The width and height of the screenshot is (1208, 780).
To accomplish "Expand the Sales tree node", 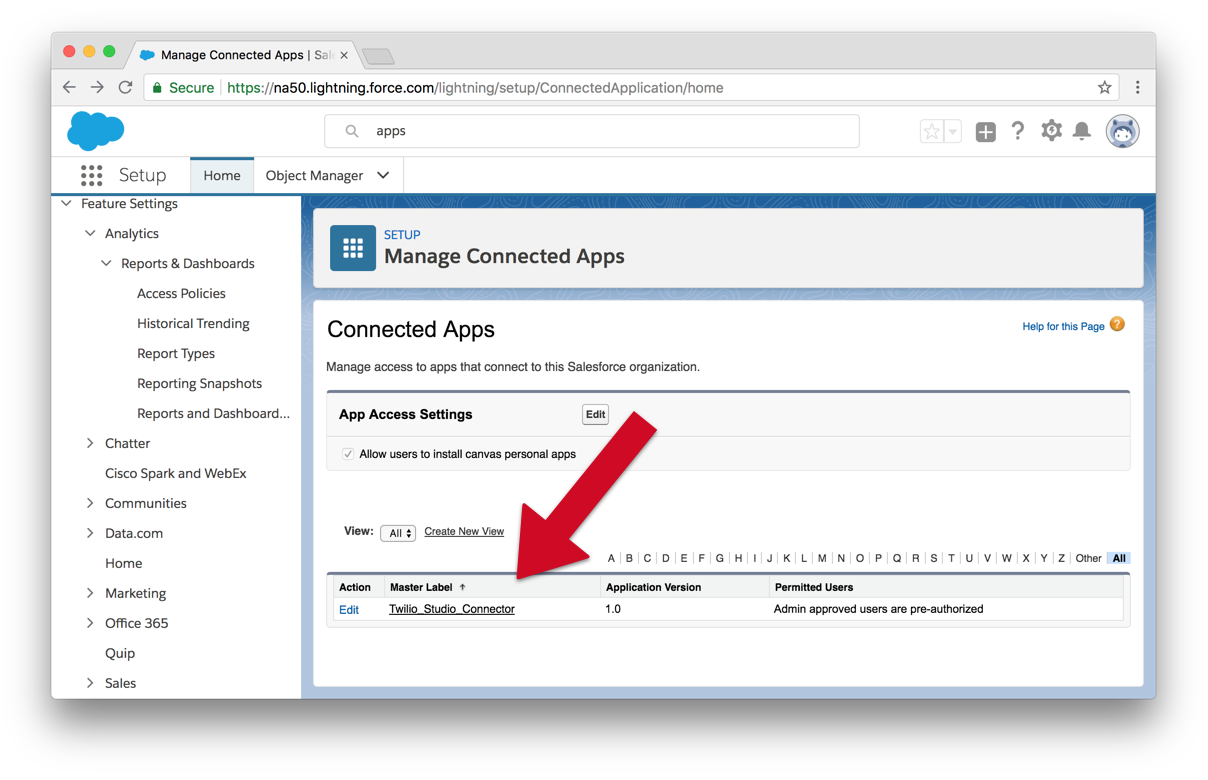I will pos(90,683).
